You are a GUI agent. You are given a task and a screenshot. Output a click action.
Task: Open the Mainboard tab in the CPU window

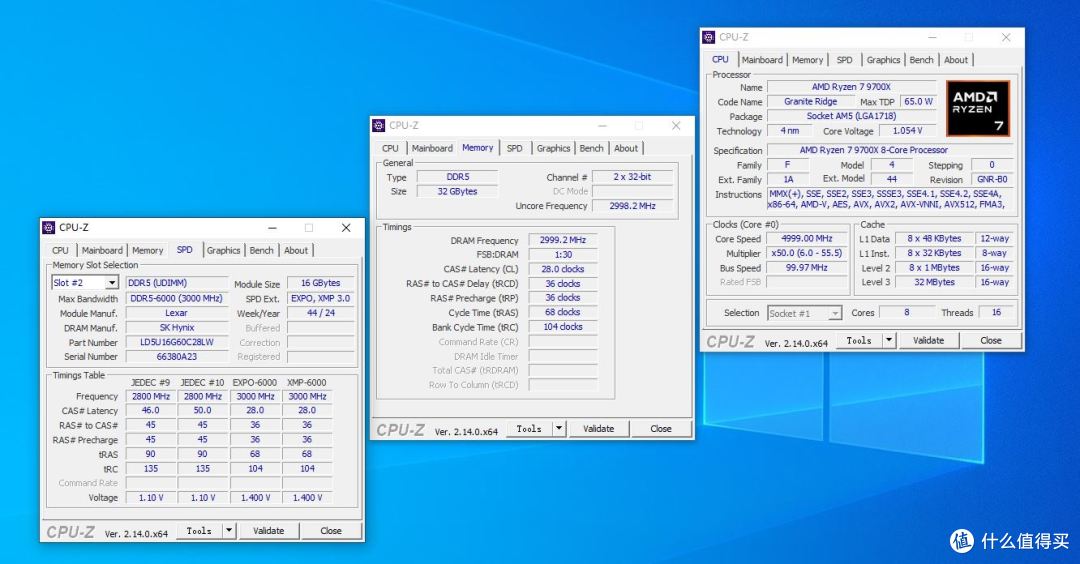[762, 61]
